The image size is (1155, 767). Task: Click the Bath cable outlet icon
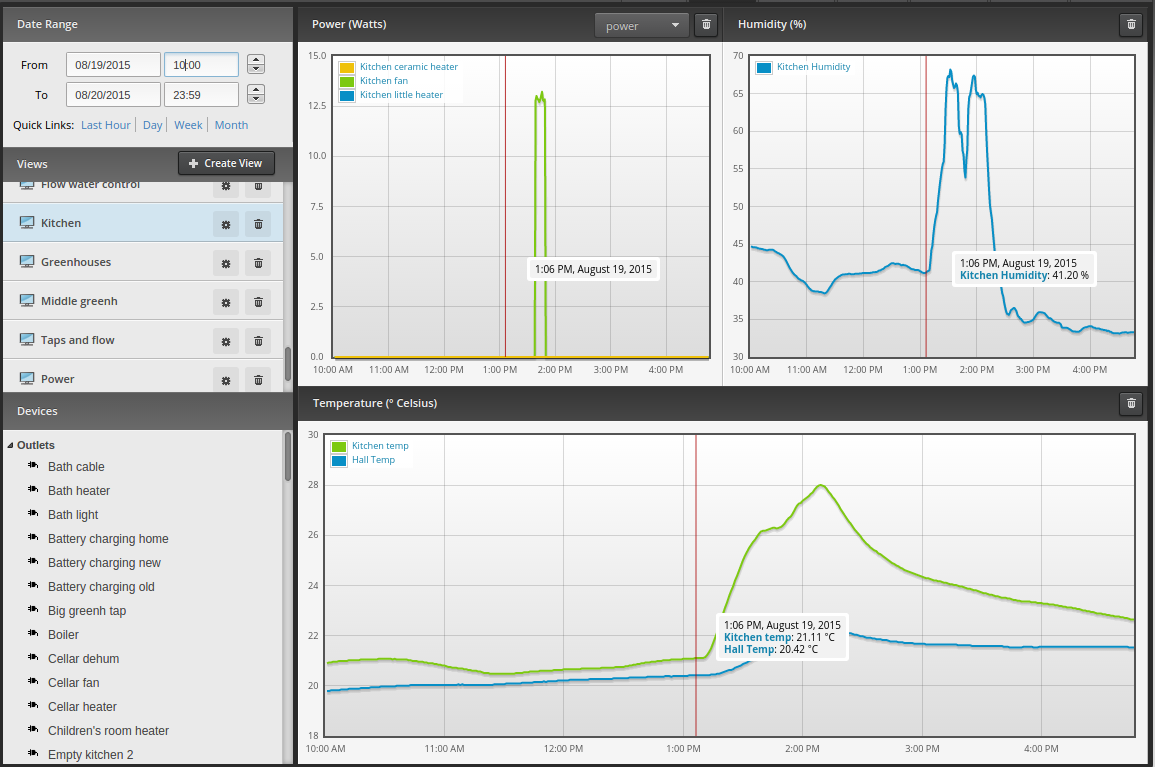33,466
